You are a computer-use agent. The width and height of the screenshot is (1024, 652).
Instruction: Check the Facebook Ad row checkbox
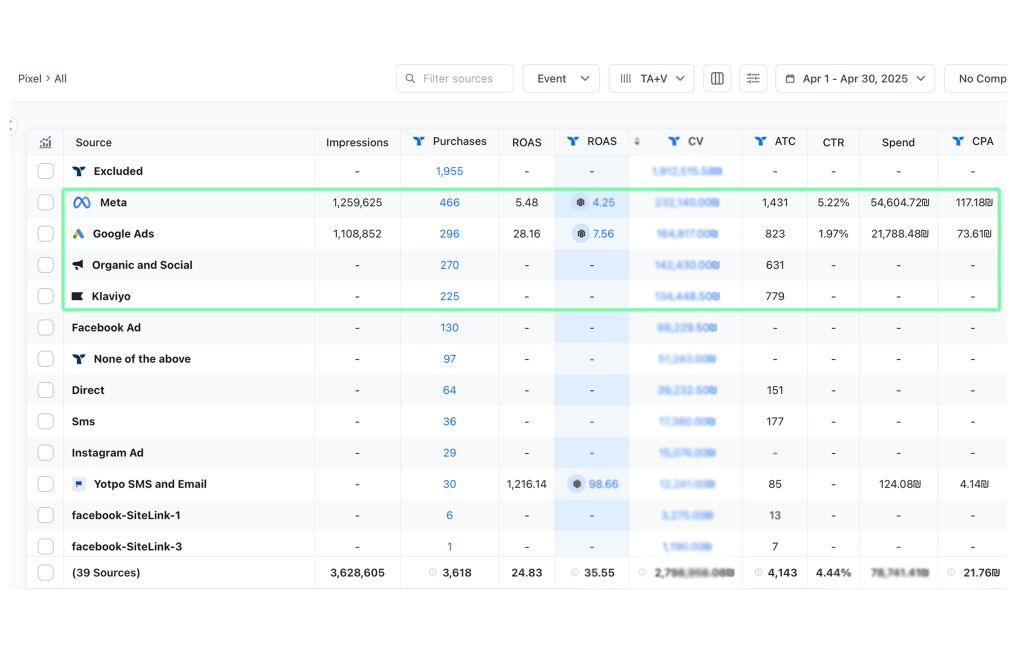(46, 327)
